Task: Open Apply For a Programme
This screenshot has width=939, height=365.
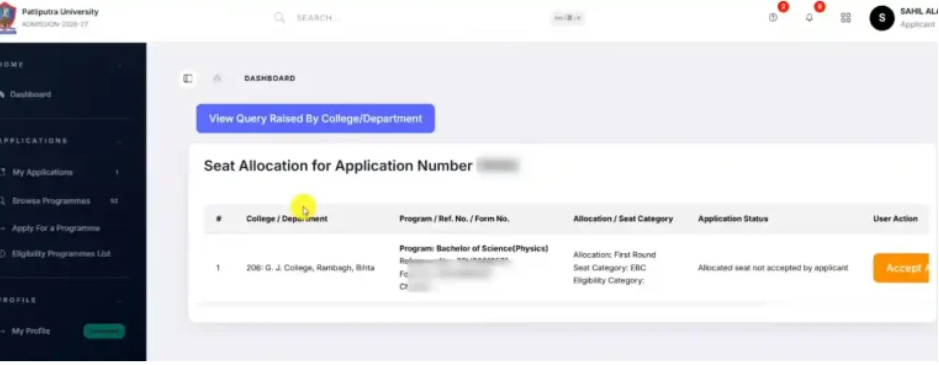Action: point(56,228)
